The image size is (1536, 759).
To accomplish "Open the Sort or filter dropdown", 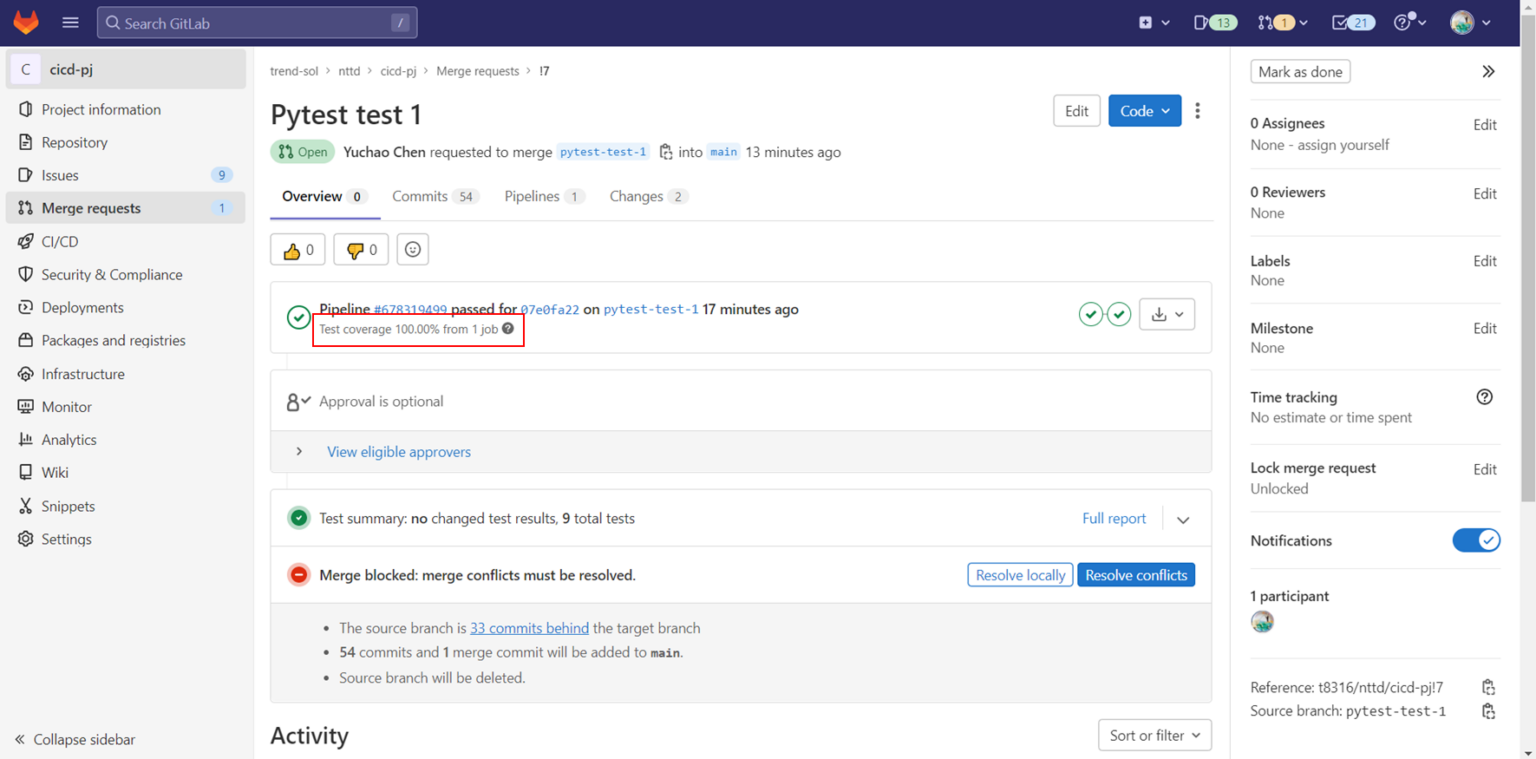I will [1154, 735].
